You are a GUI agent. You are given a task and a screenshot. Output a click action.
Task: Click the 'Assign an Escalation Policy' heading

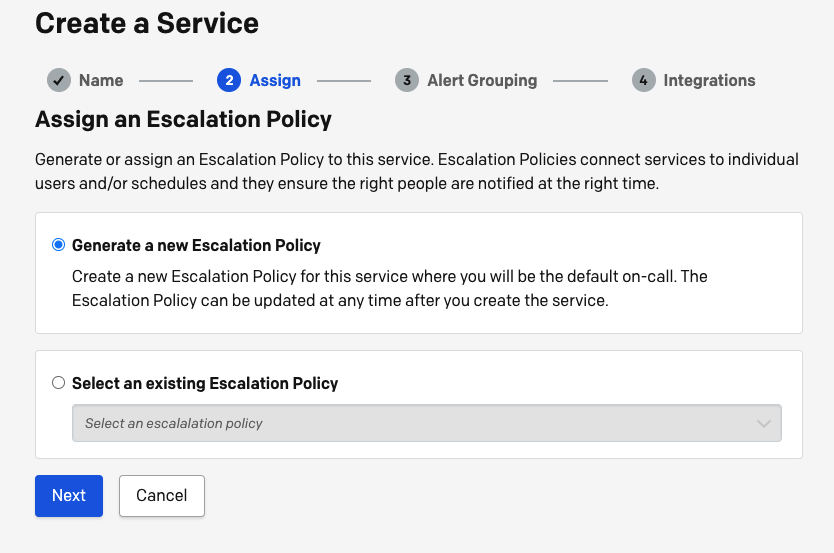coord(183,119)
